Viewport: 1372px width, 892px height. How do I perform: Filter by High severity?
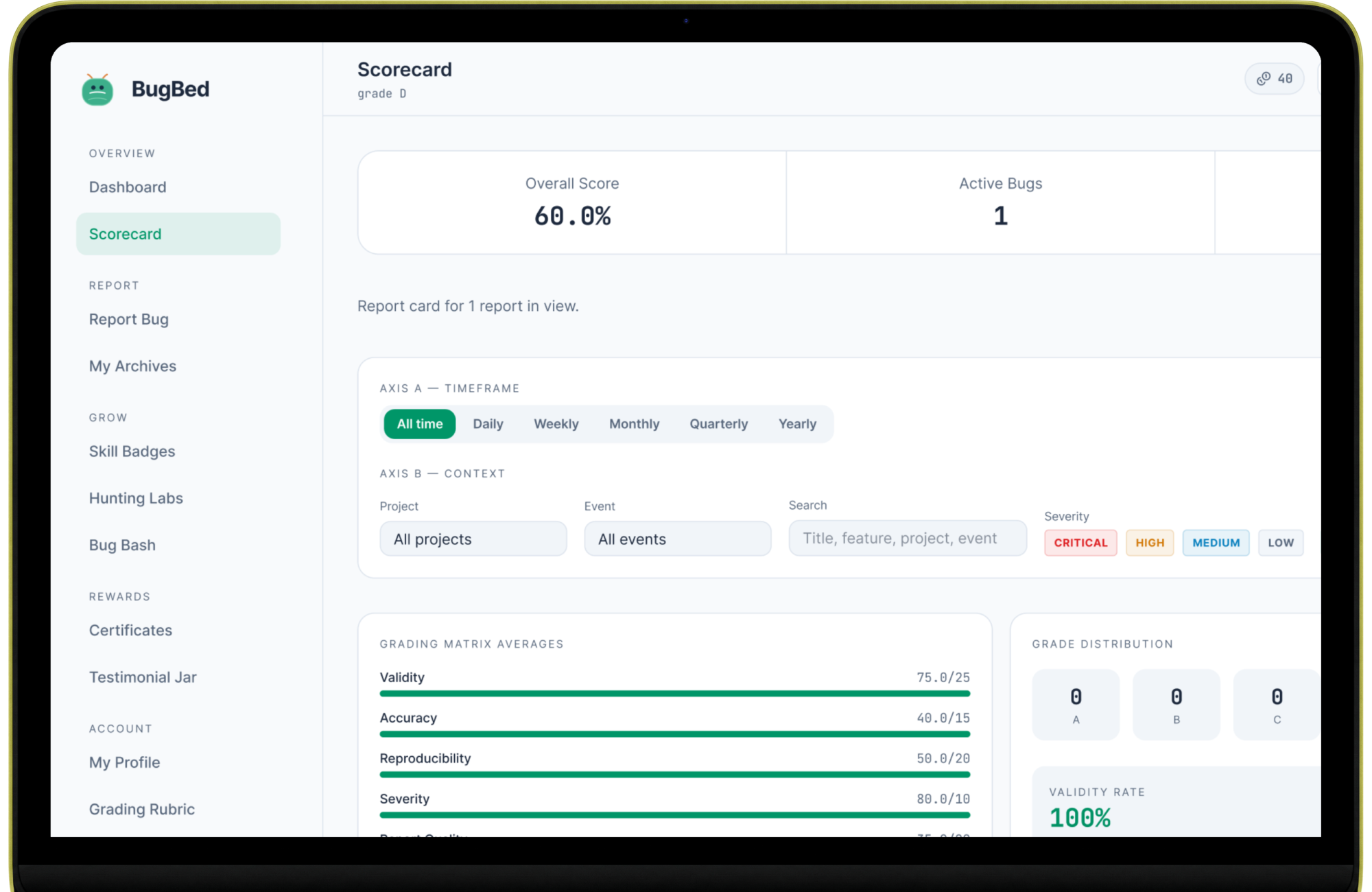pos(1150,543)
